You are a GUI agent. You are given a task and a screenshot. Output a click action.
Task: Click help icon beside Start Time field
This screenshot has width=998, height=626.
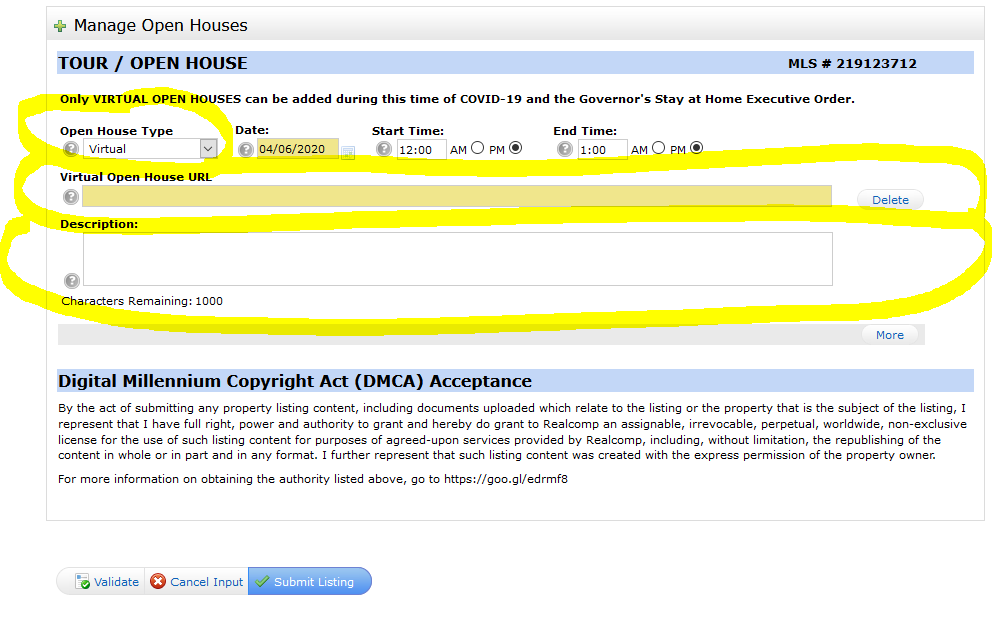tap(384, 150)
